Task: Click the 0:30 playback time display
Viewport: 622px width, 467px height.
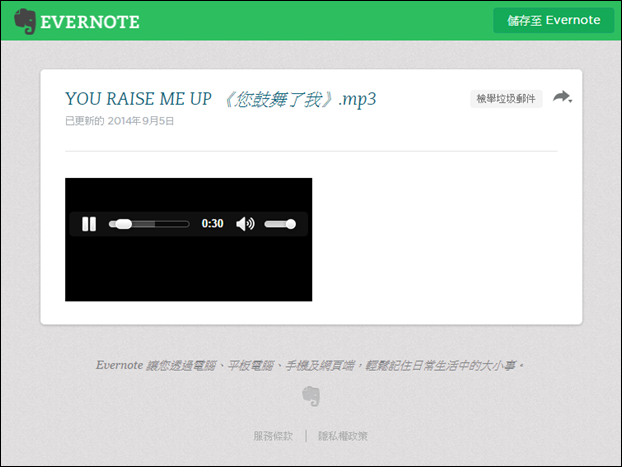Action: pyautogui.click(x=213, y=224)
